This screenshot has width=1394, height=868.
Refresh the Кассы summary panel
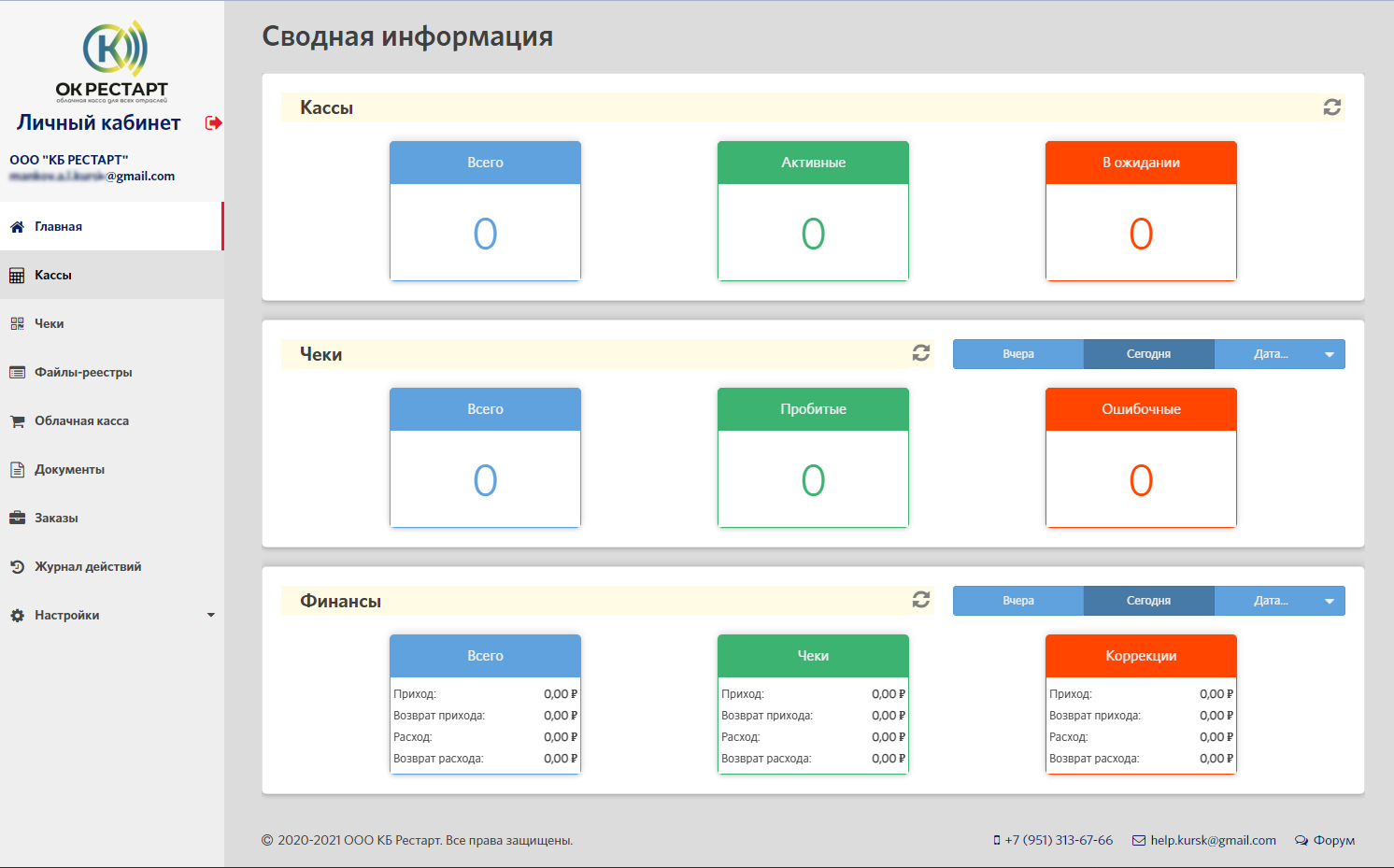pos(1333,107)
